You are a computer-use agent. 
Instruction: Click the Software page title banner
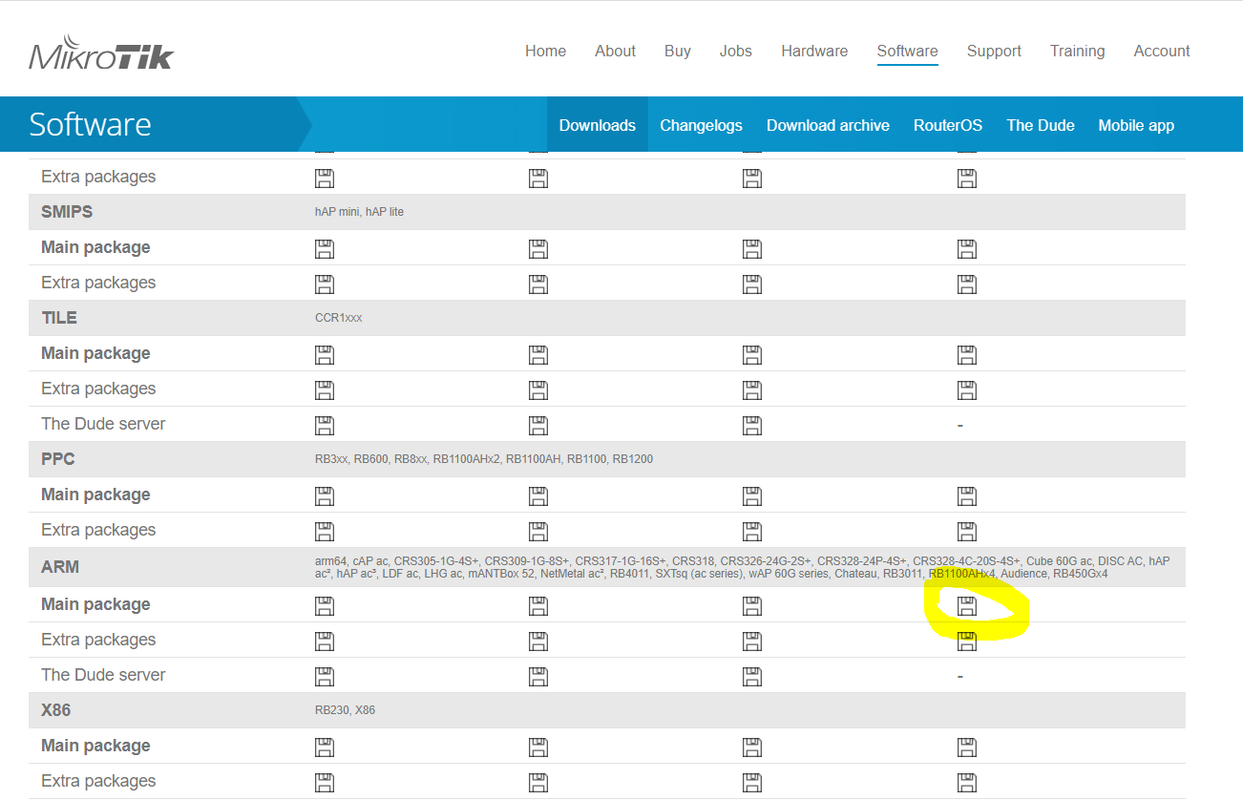pyautogui.click(x=90, y=125)
